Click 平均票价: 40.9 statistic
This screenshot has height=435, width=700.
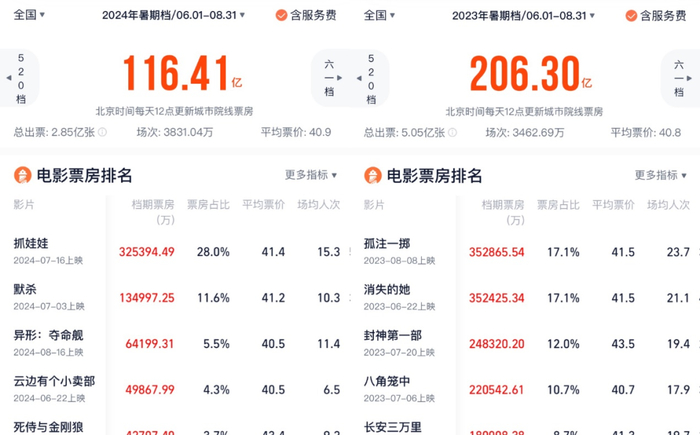tap(296, 132)
